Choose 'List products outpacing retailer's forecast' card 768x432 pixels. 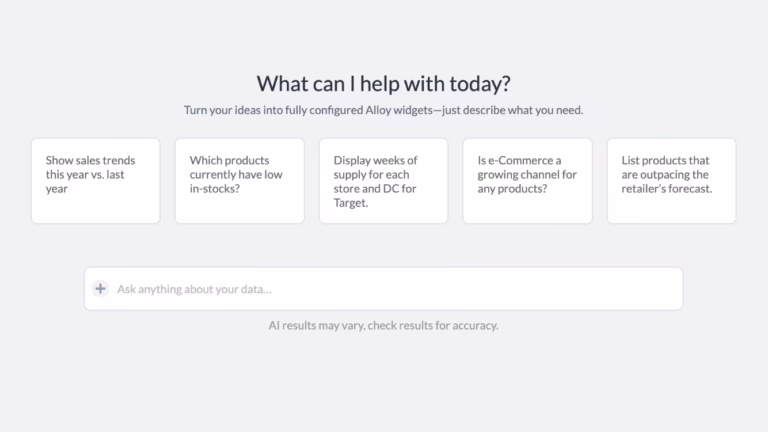(x=671, y=181)
